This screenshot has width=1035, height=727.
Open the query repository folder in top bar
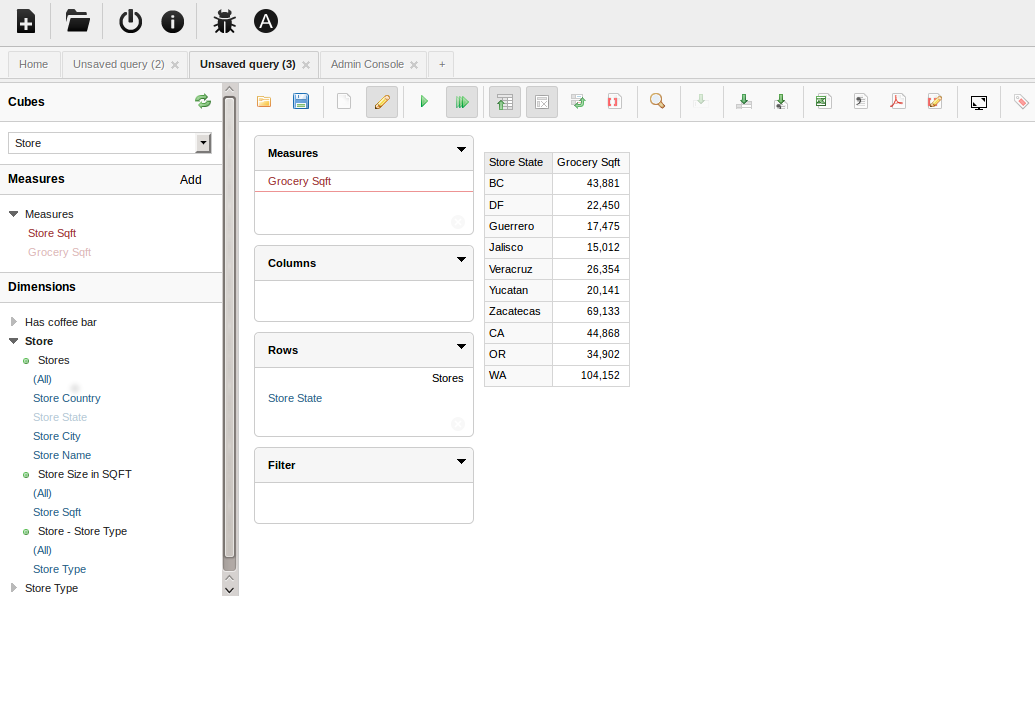point(77,22)
